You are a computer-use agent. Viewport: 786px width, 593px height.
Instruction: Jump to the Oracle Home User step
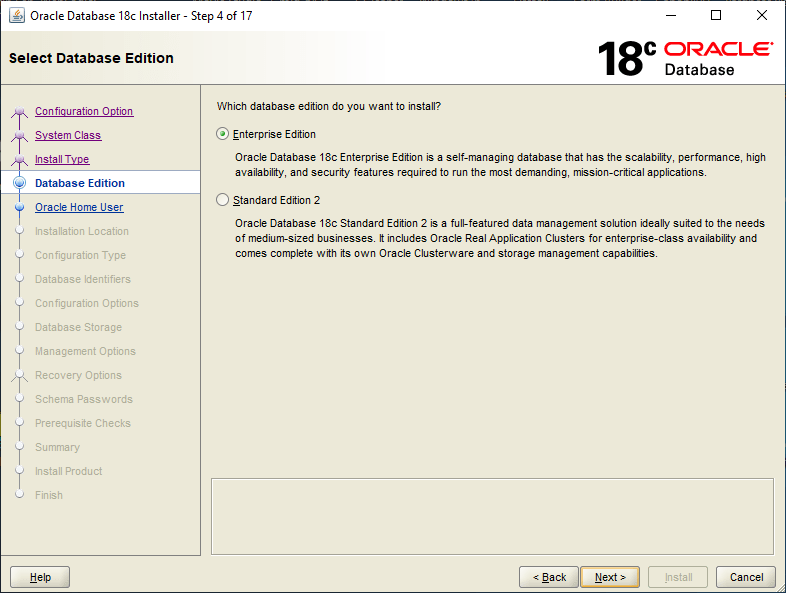pyautogui.click(x=79, y=208)
